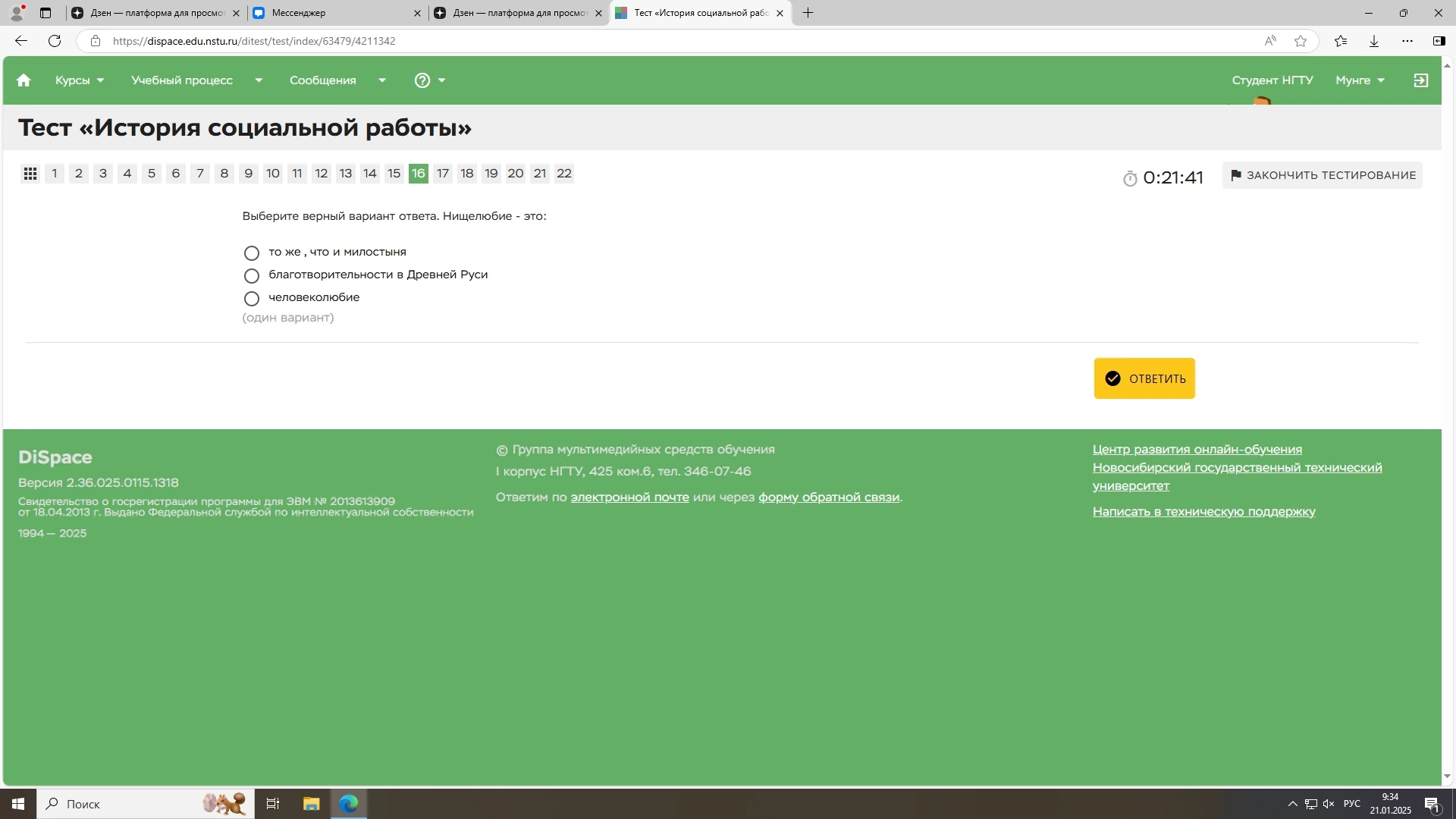The width and height of the screenshot is (1456, 819).
Task: Open the question grid overview icon
Action: click(30, 174)
